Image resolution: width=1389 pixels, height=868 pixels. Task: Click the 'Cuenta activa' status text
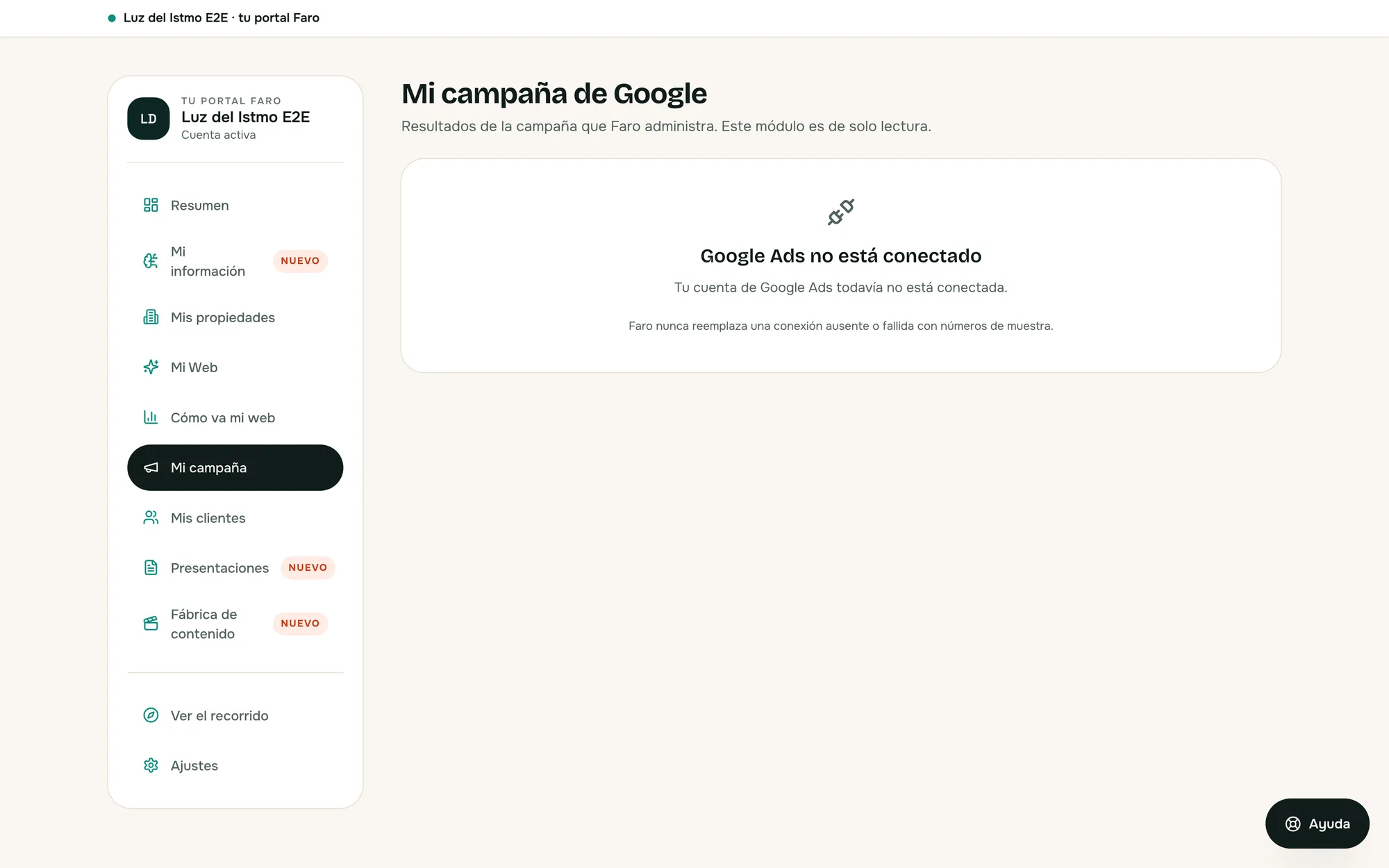218,135
